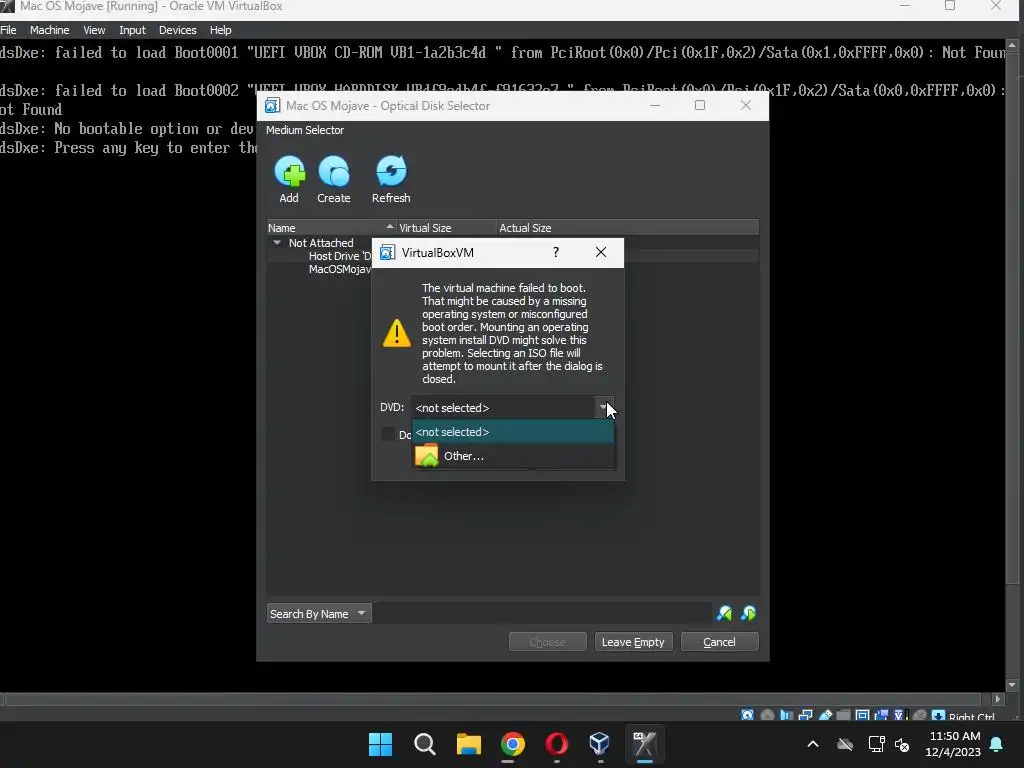Show hidden system tray icons chevron
1024x768 pixels.
(813, 744)
